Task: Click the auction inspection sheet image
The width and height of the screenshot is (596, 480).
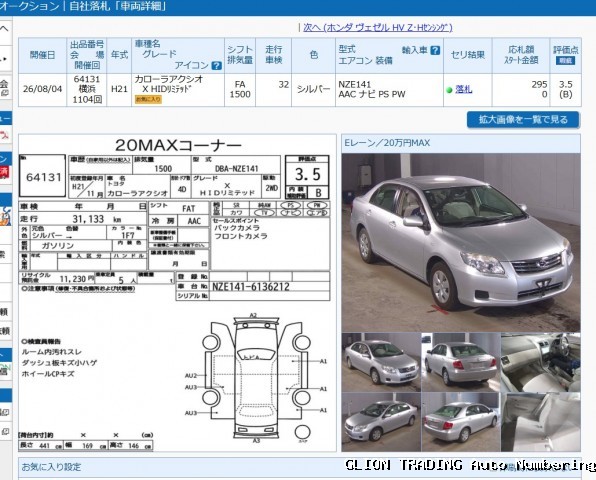Action: 177,293
